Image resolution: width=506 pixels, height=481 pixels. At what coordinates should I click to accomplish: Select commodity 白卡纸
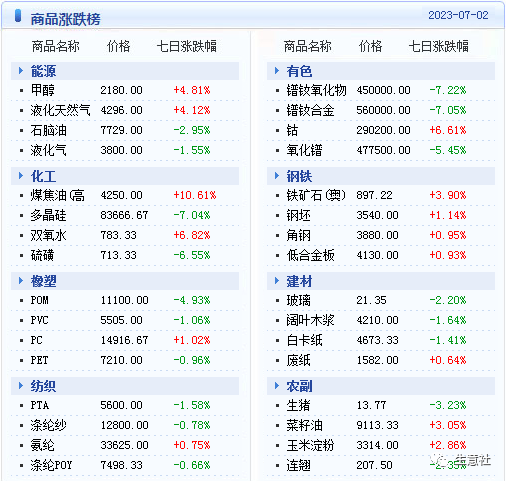click(304, 340)
